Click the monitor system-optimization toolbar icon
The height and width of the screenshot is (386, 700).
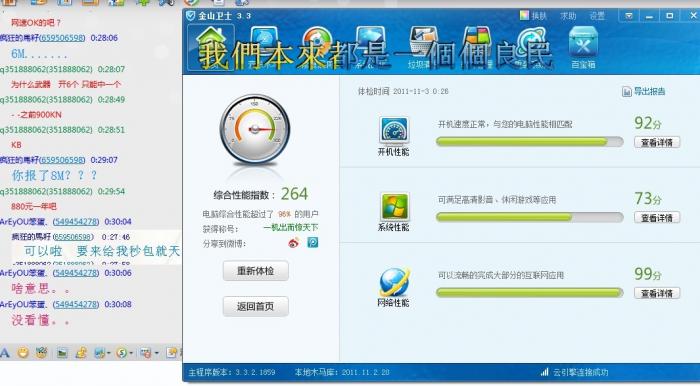[371, 41]
